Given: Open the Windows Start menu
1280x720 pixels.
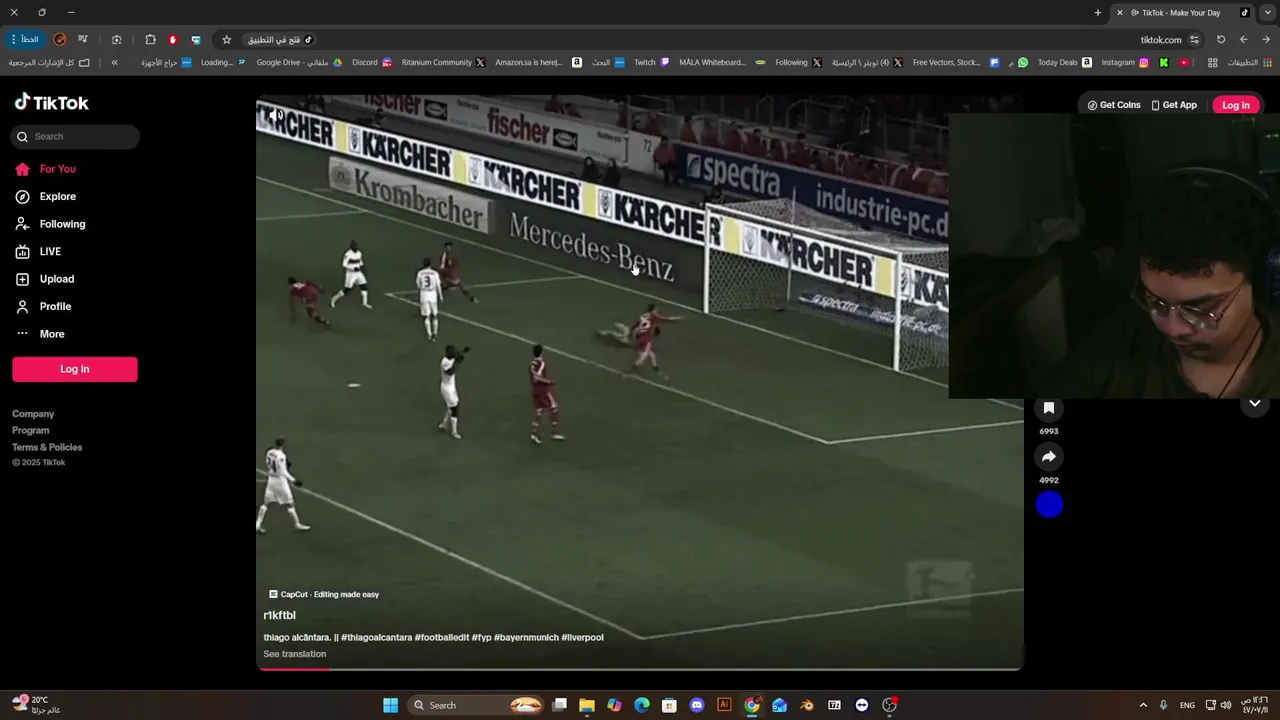Looking at the screenshot, I should 390,705.
